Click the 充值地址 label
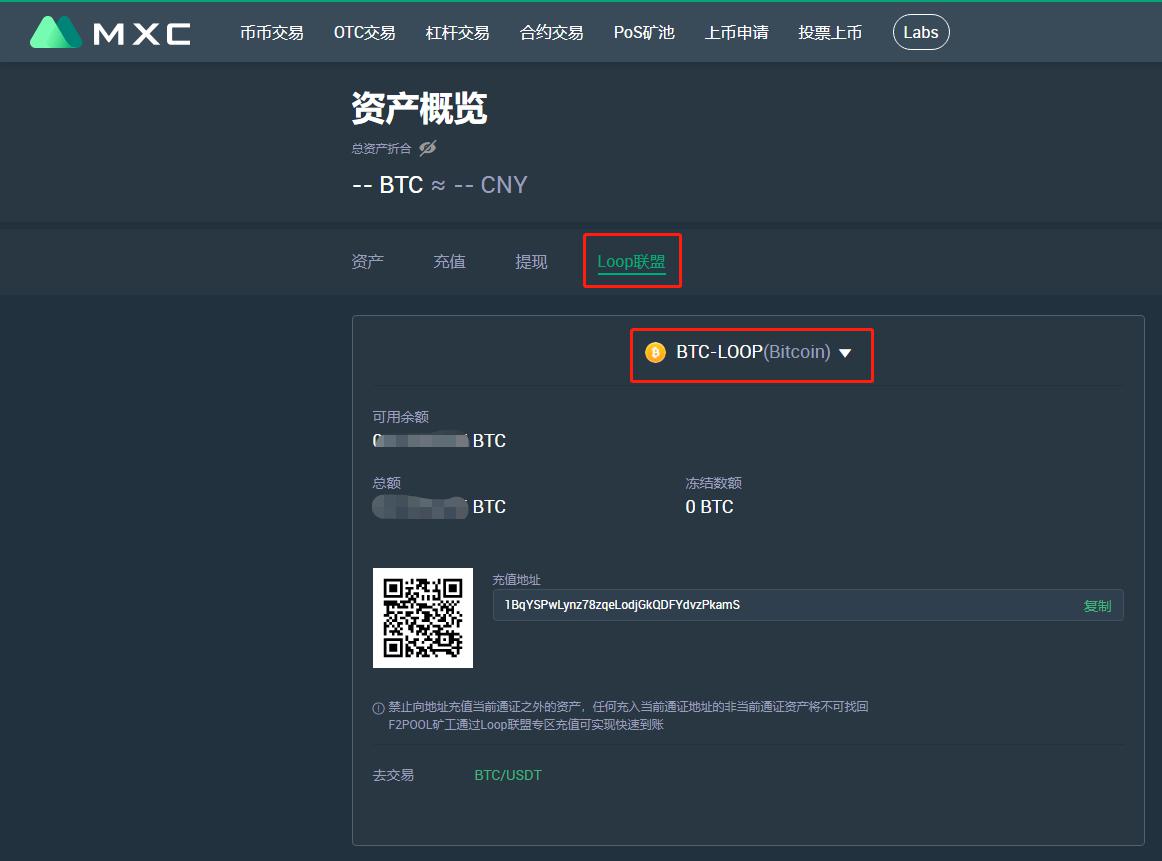 (x=517, y=579)
